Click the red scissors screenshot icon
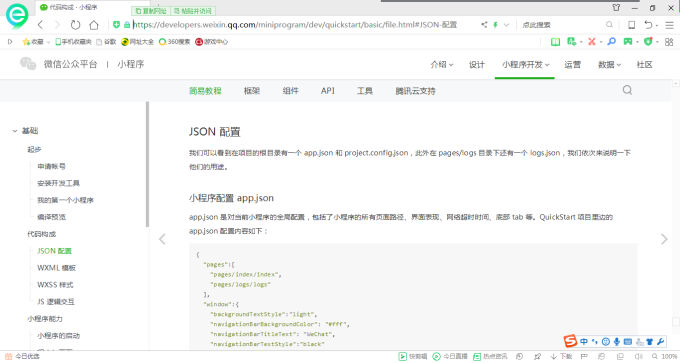 pos(592,42)
